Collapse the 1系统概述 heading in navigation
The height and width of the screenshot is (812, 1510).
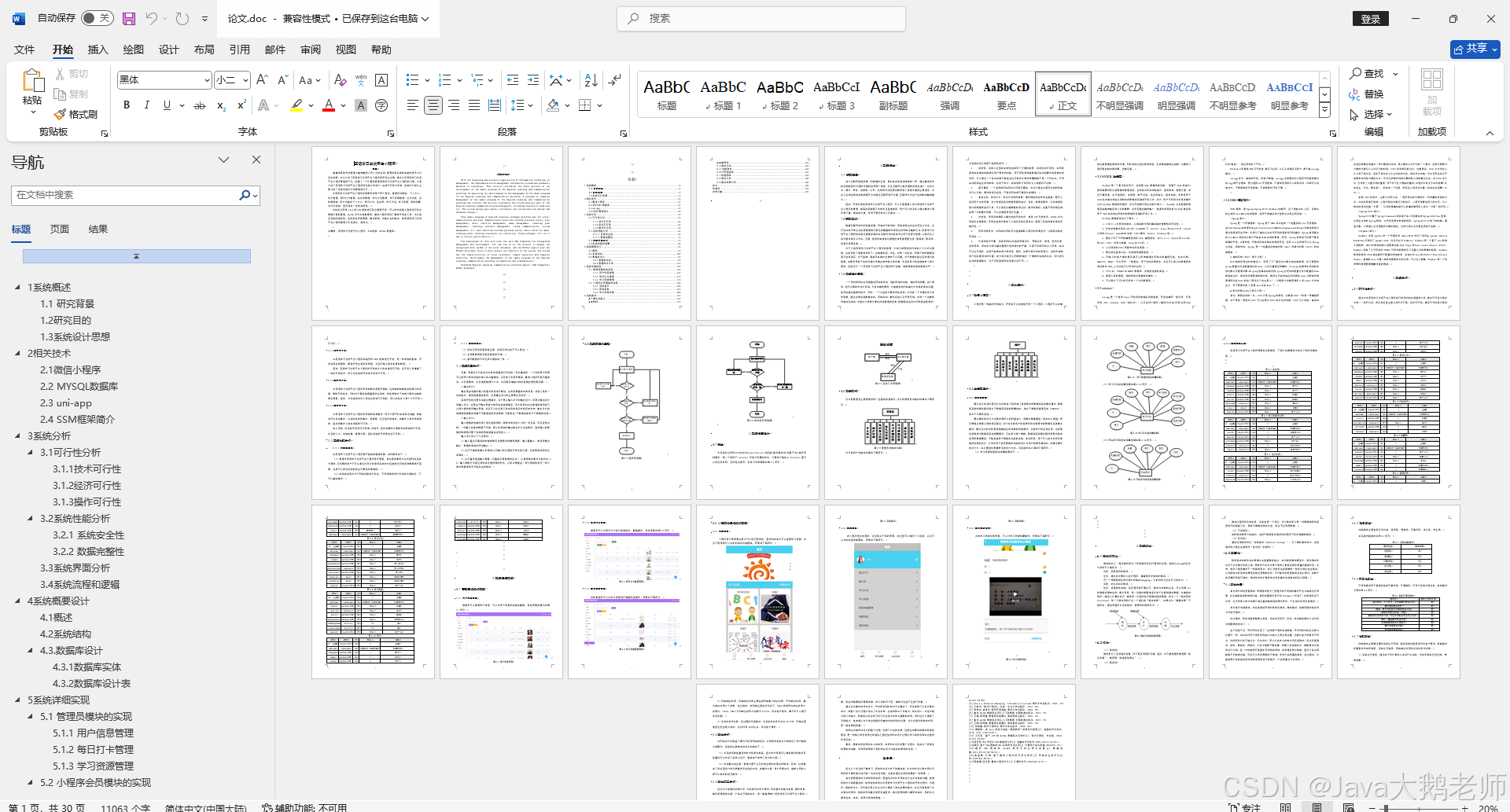pos(18,287)
